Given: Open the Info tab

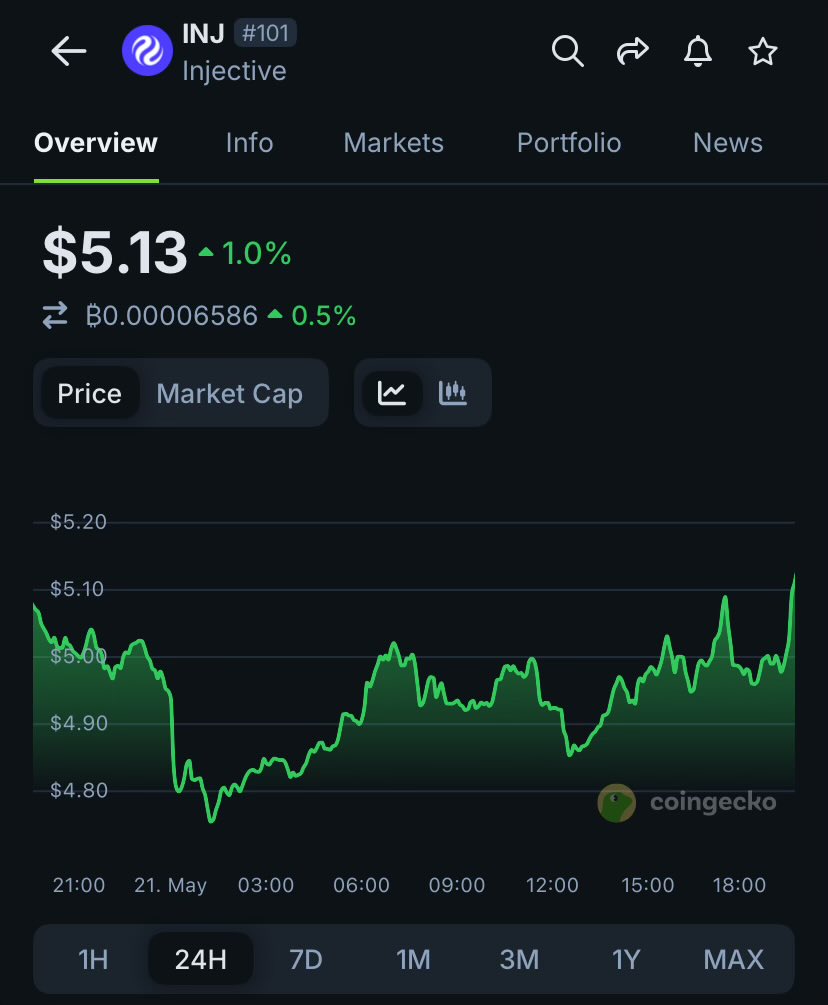Looking at the screenshot, I should [249, 143].
